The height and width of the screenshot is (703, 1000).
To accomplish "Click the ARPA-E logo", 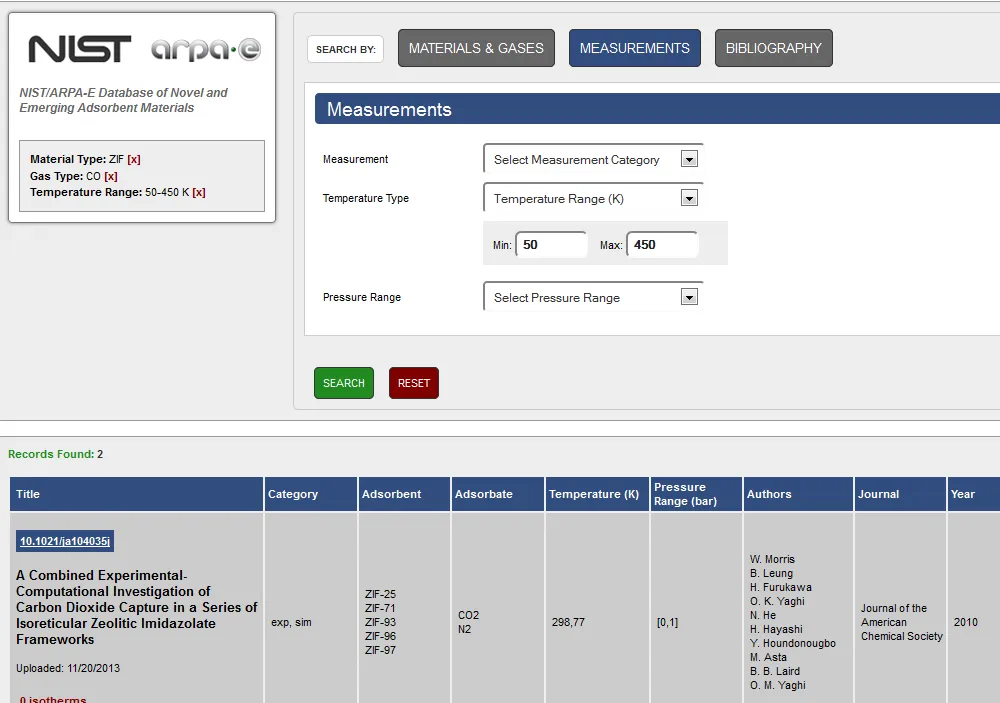I will coord(204,49).
